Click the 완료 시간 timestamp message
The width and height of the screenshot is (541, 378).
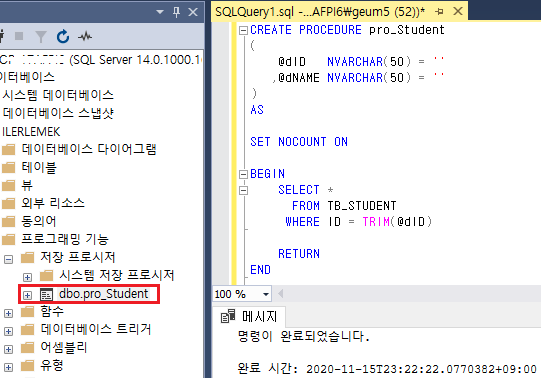[387, 369]
